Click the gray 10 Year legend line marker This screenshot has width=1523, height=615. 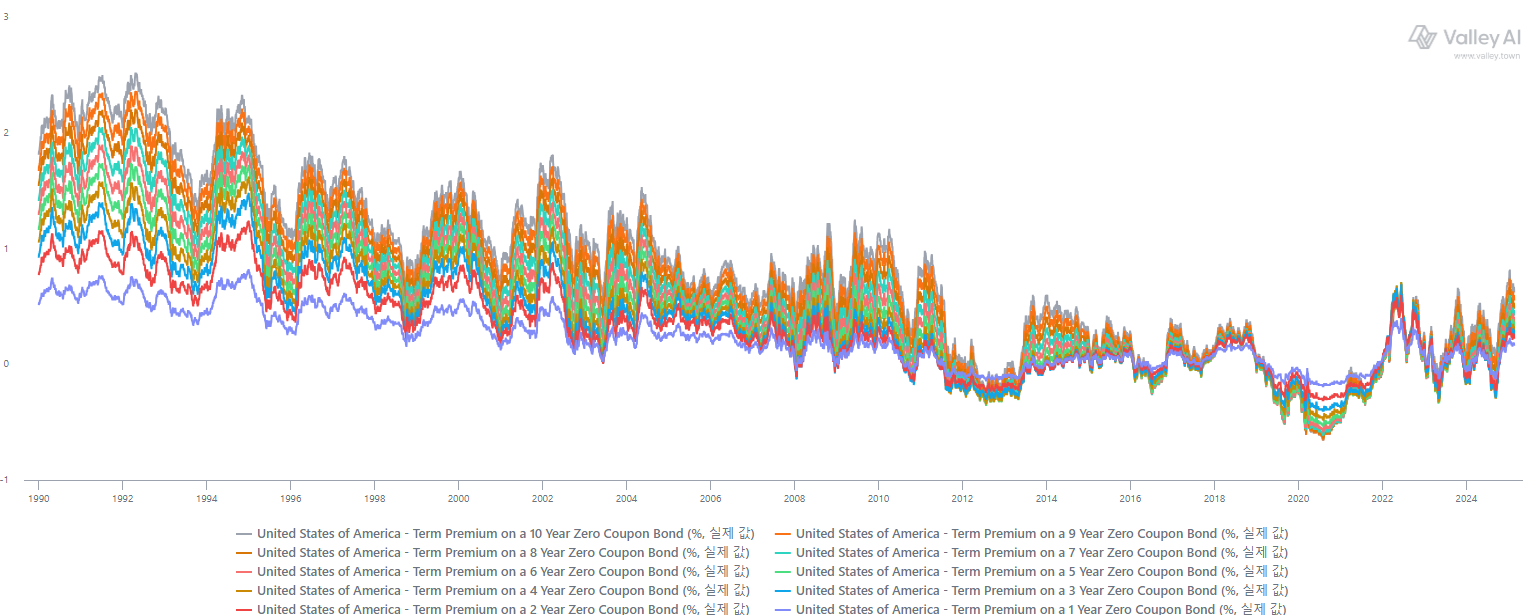point(244,534)
